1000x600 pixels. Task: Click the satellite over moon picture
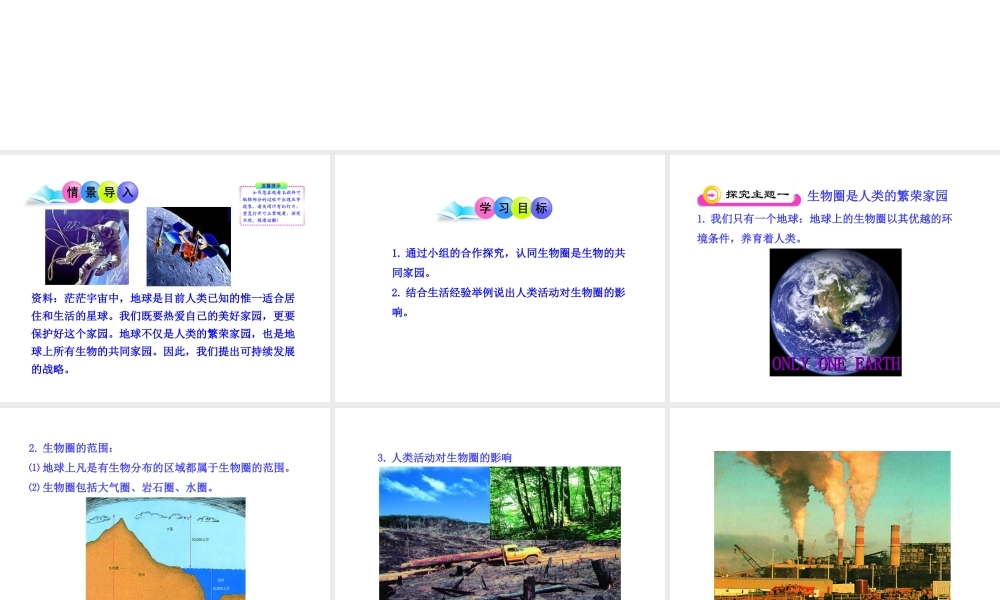tap(189, 246)
